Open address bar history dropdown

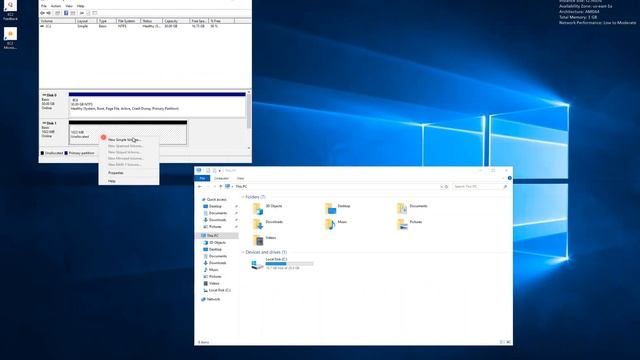tap(441, 187)
